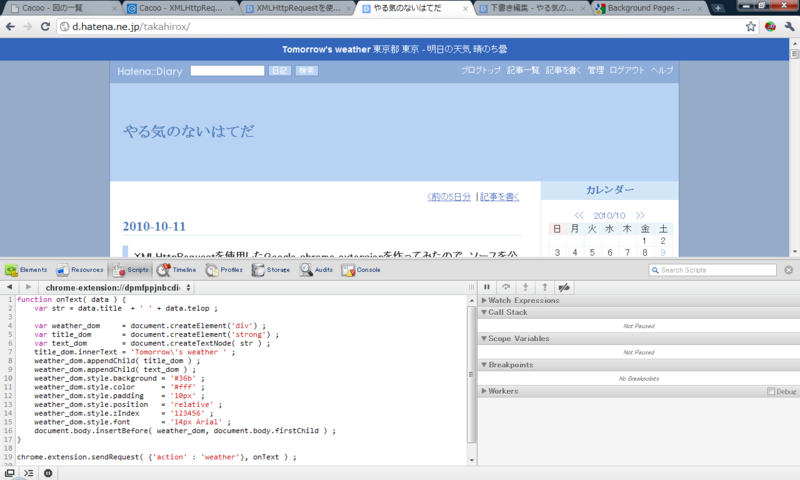Open the Profiles panel in DevTools
This screenshot has height=480, width=800.
pyautogui.click(x=224, y=270)
